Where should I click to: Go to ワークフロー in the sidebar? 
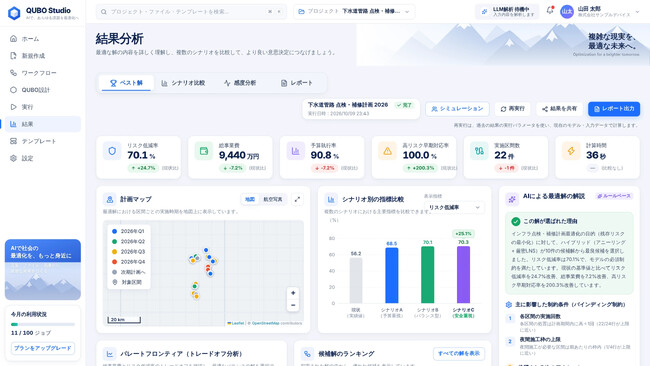43,73
